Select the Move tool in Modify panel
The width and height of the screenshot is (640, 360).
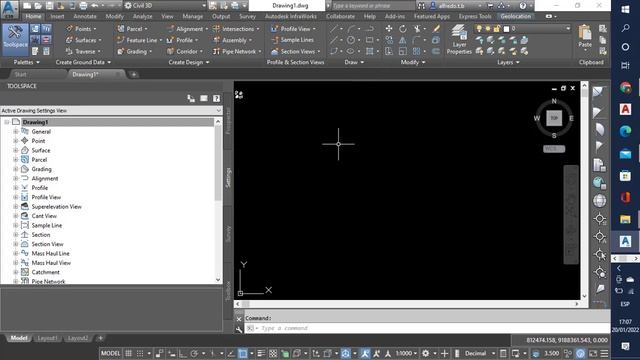point(389,29)
